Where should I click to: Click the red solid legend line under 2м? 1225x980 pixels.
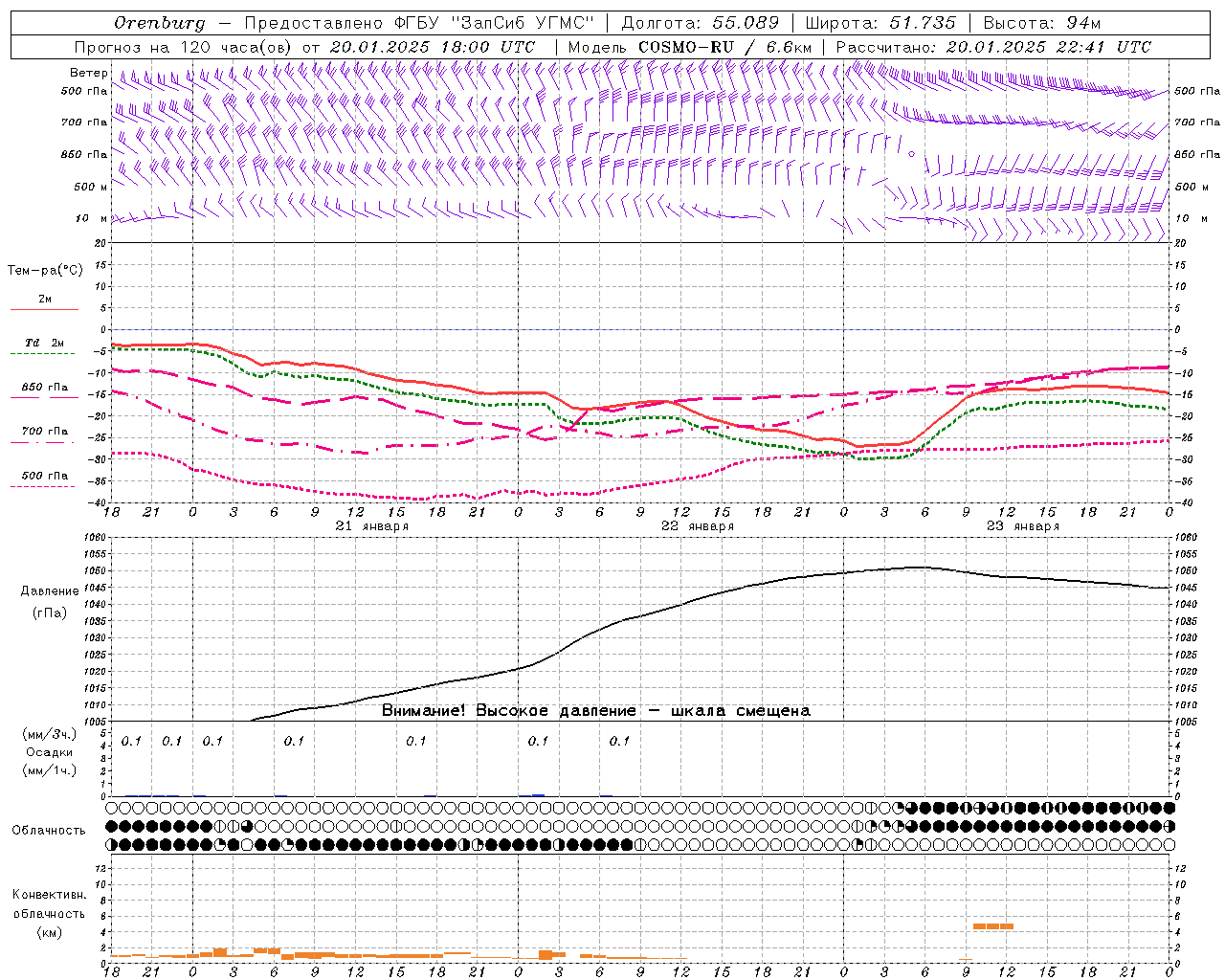[44, 309]
